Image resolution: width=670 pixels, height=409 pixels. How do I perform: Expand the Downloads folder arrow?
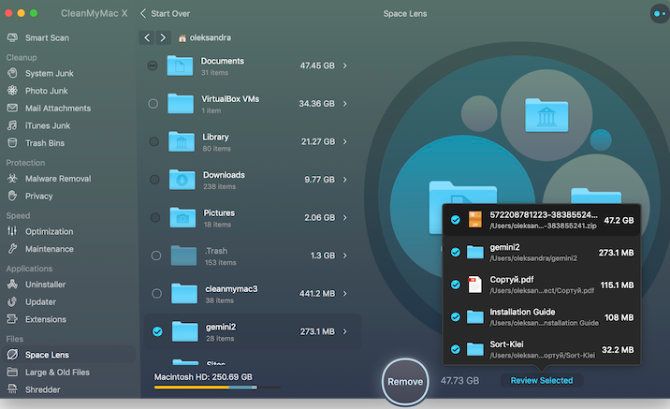(345, 180)
